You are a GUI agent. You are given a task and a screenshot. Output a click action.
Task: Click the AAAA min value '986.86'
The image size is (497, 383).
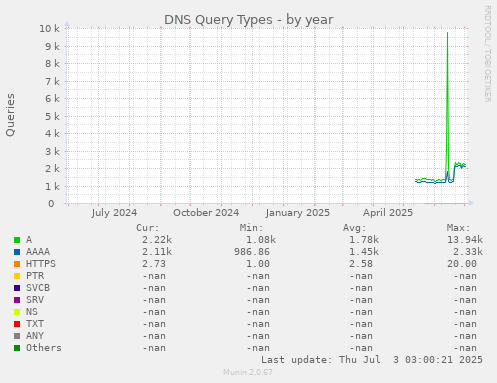(x=252, y=252)
